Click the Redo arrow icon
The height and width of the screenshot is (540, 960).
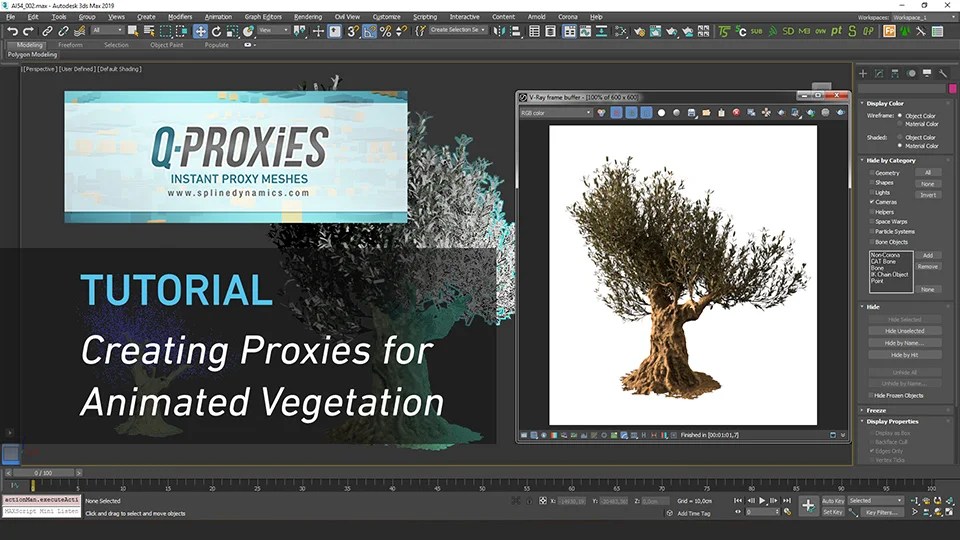[28, 31]
